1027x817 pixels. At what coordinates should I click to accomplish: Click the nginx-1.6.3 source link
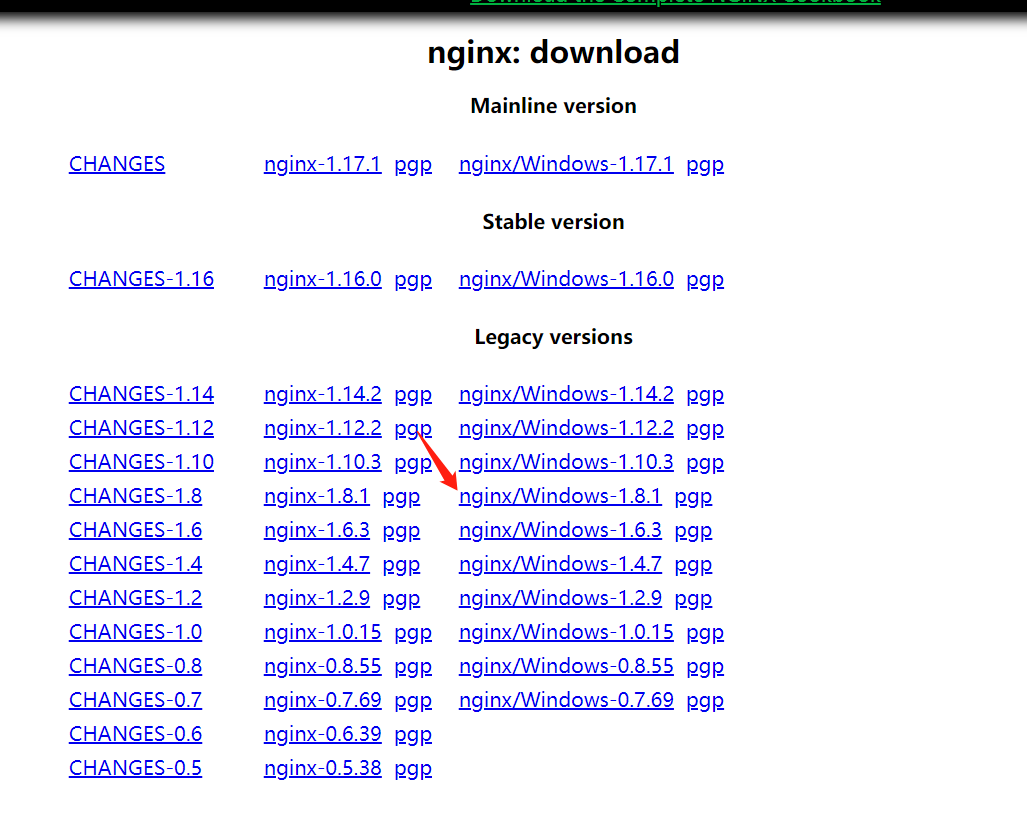coord(316,531)
